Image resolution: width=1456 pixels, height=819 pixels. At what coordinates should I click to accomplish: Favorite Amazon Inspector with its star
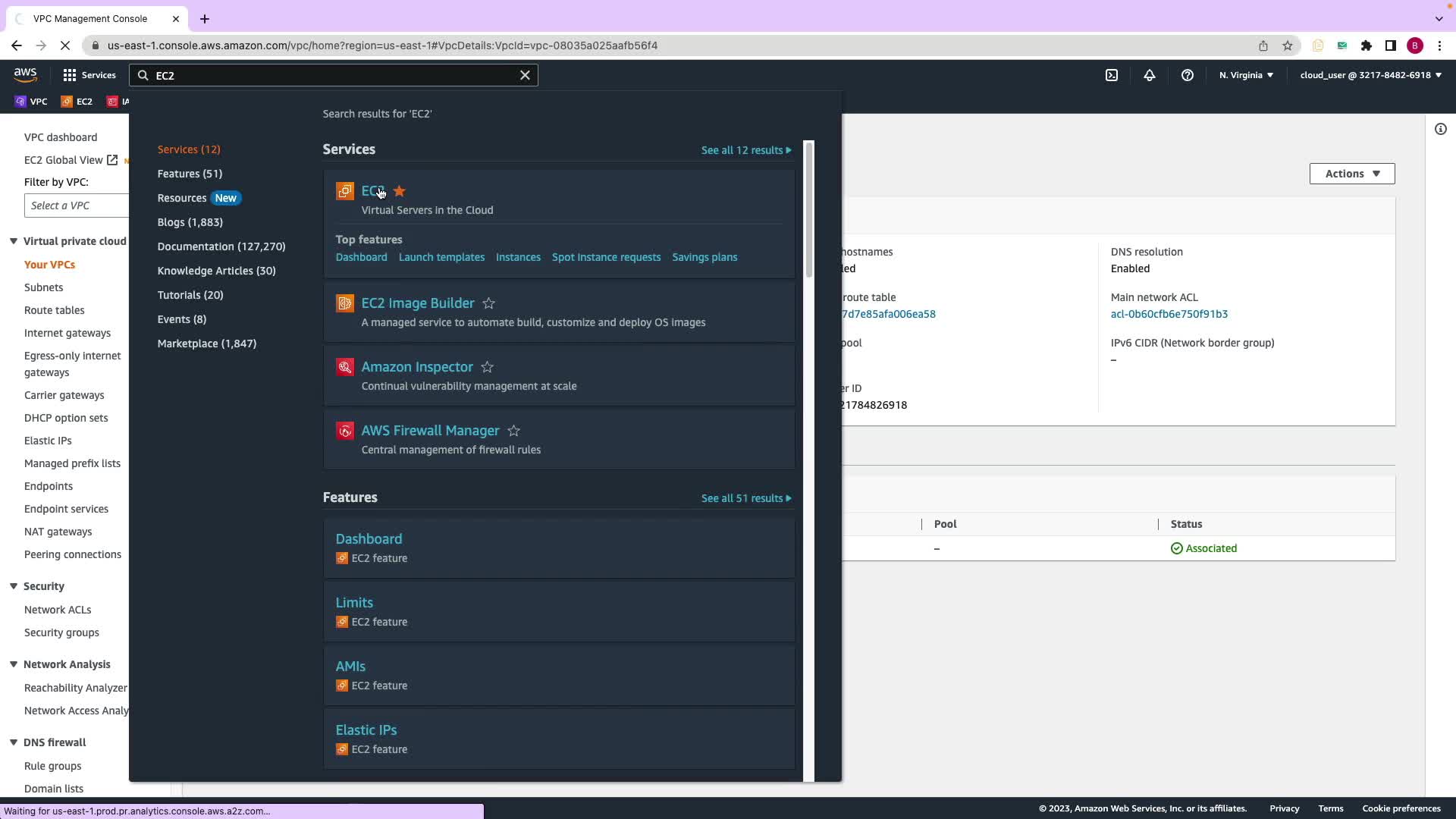488,367
